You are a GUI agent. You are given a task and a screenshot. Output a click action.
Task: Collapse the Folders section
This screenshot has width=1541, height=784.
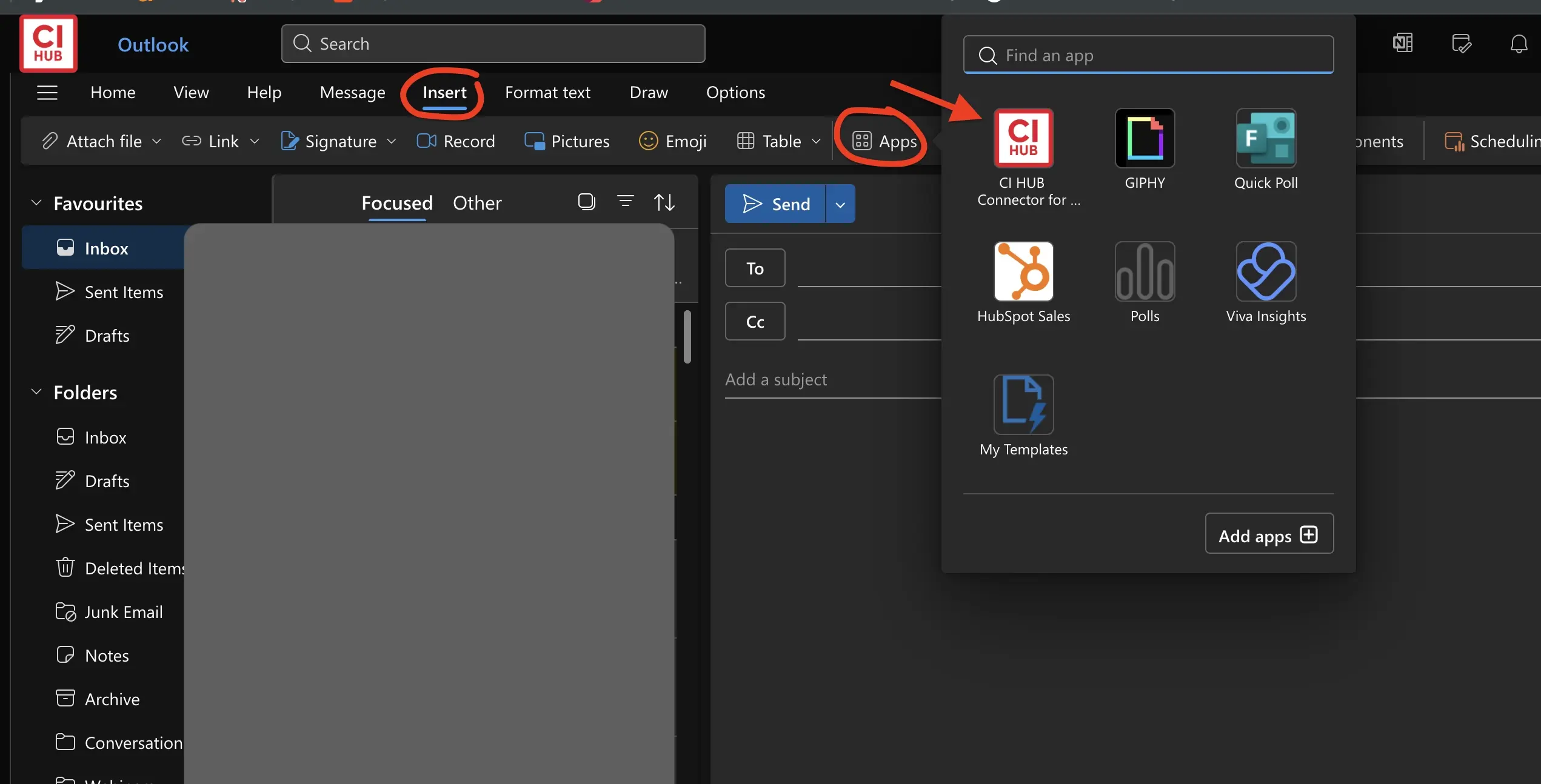click(36, 391)
